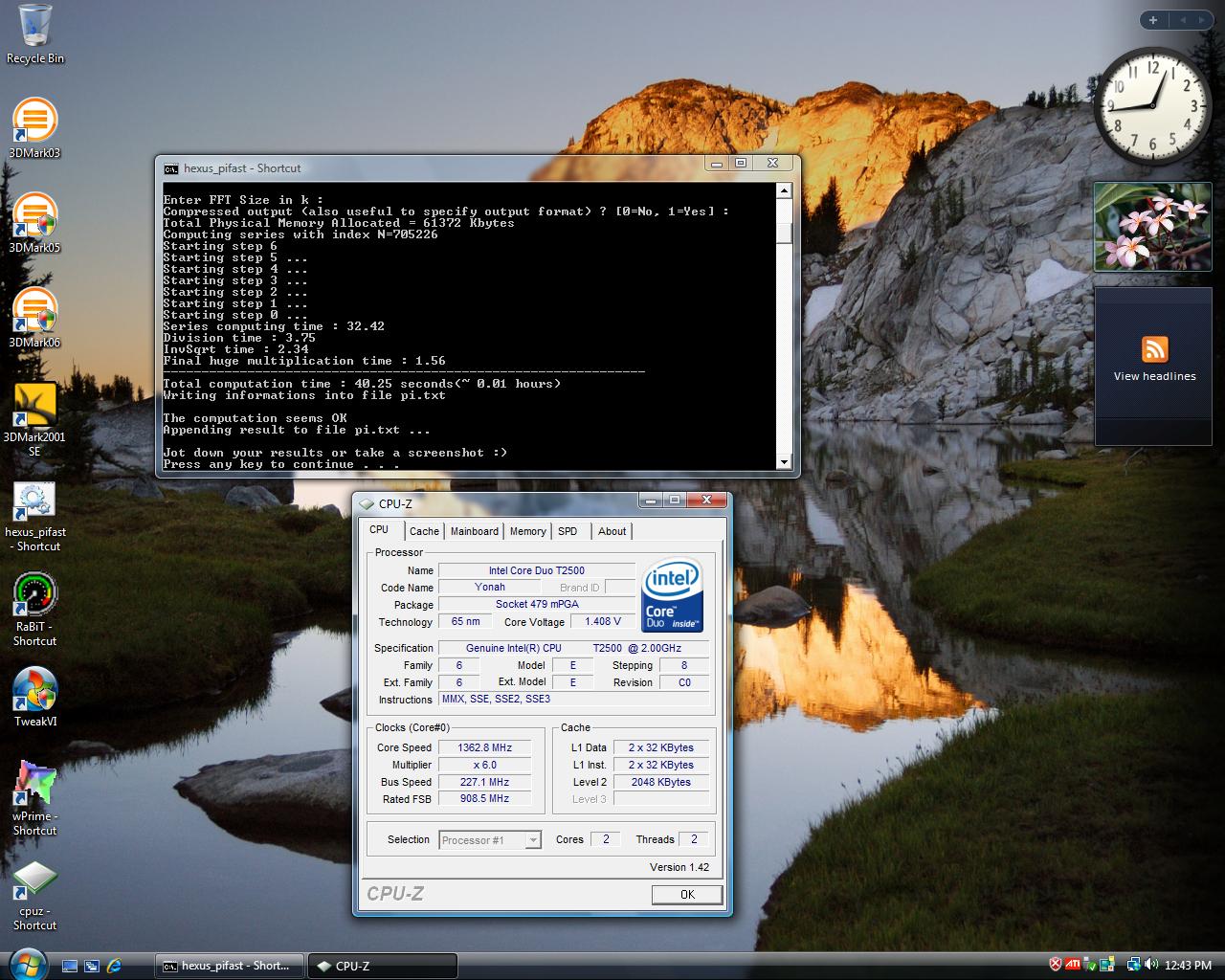1225x980 pixels.
Task: Click the sidebar add gadget plus button
Action: (x=1153, y=20)
